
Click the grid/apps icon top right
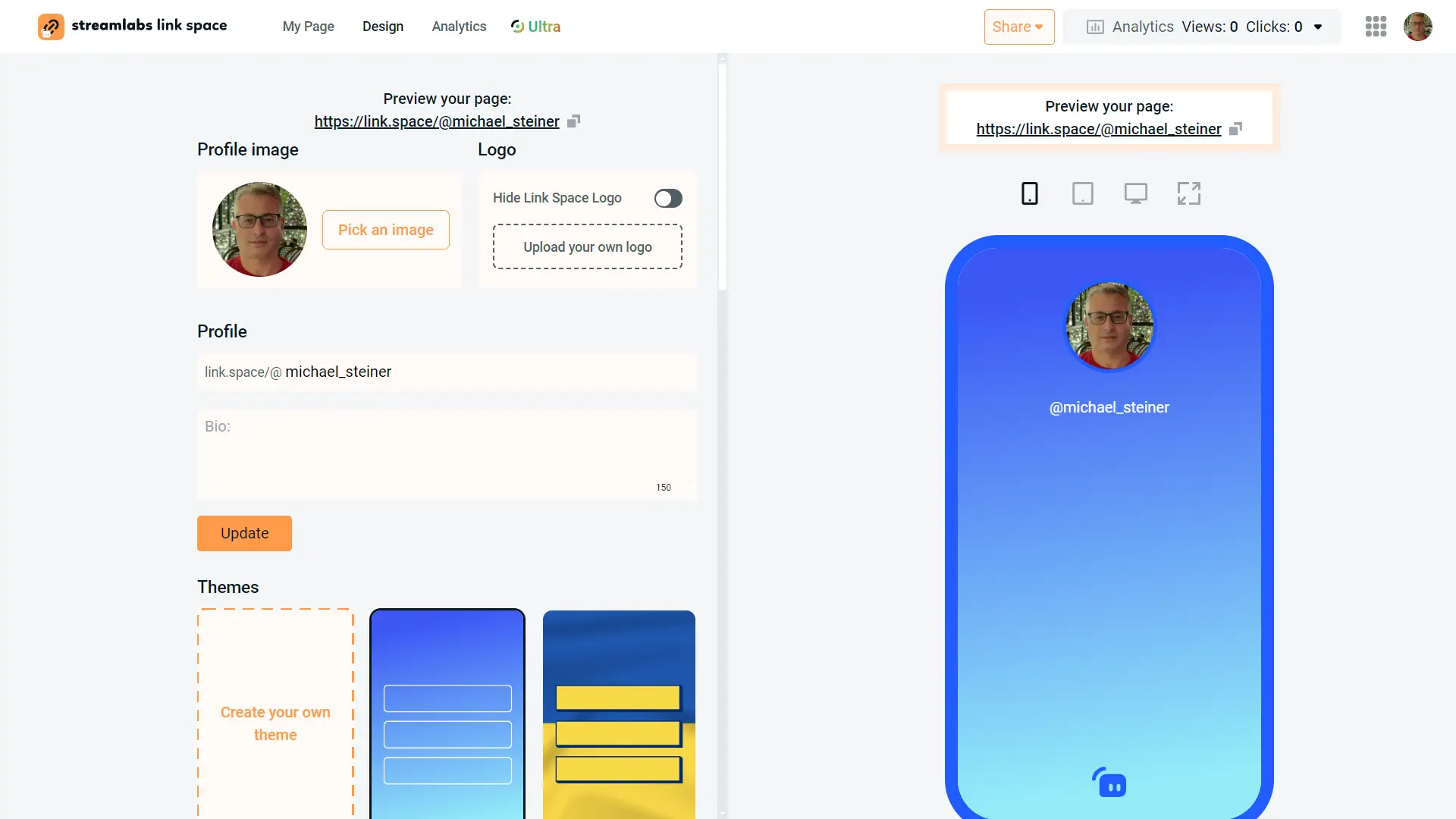(x=1376, y=26)
